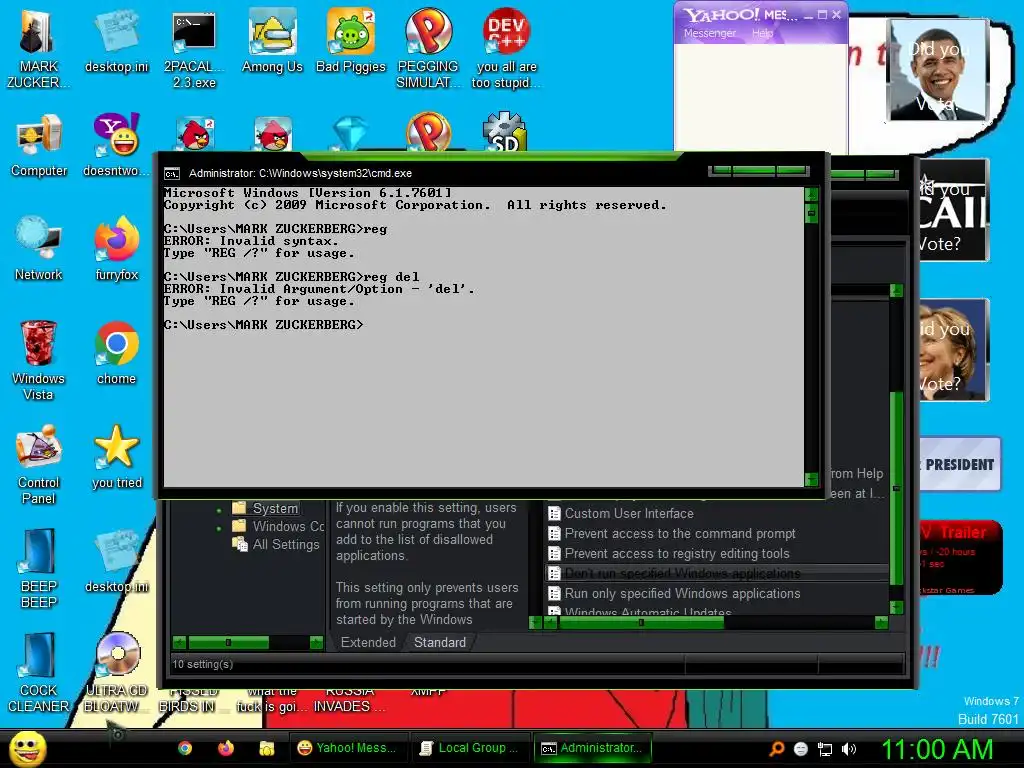1024x768 pixels.
Task: Open the pinned folder icon on taskbar
Action: pos(266,748)
